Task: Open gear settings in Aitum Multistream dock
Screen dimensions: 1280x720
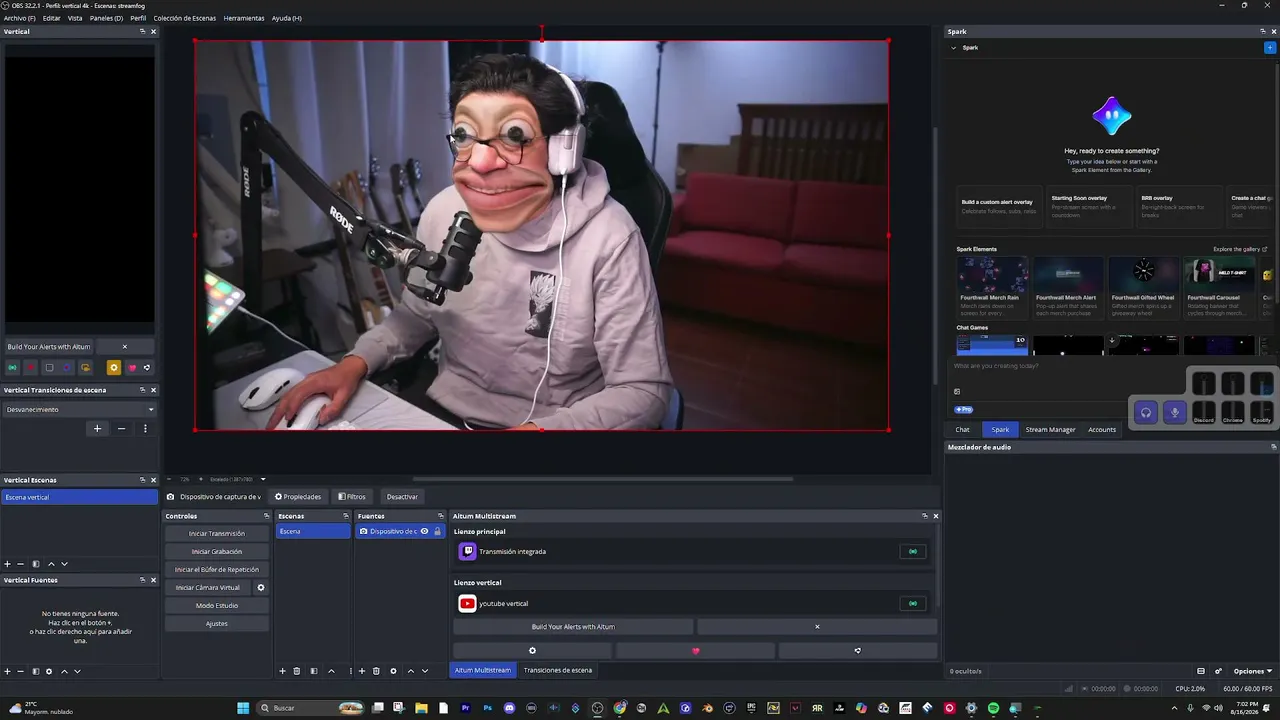Action: click(532, 651)
